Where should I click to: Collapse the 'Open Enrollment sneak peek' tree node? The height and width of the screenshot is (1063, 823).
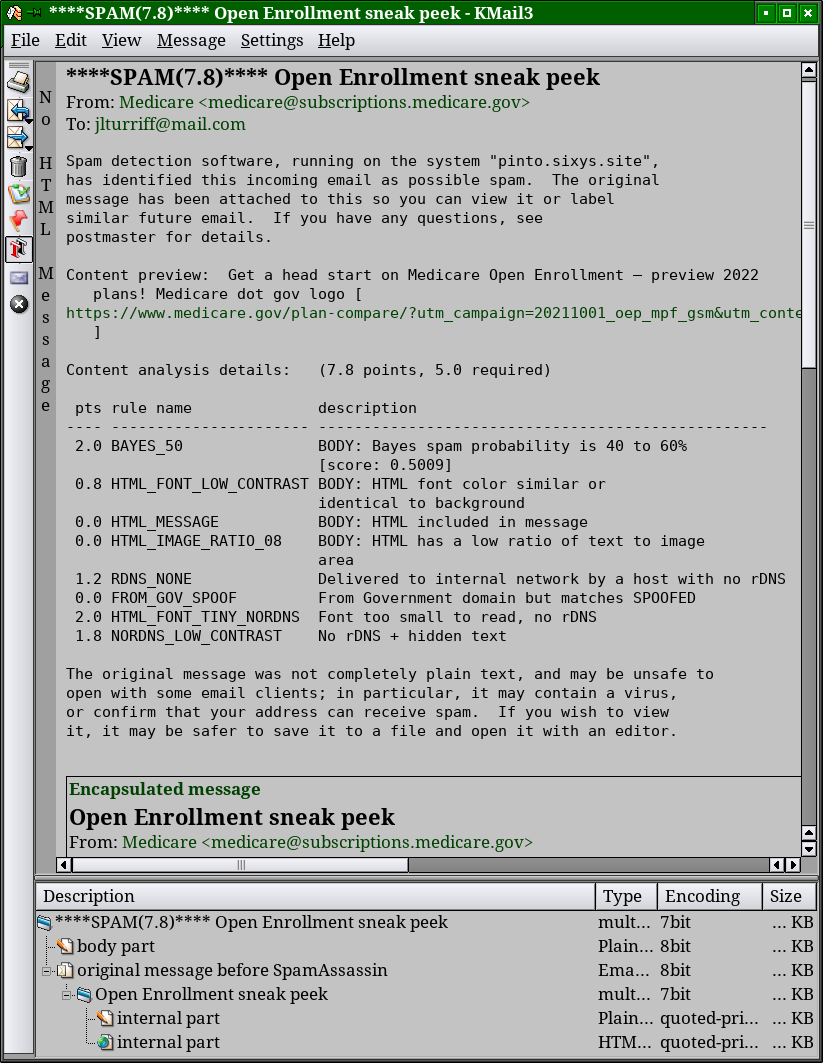coord(66,995)
